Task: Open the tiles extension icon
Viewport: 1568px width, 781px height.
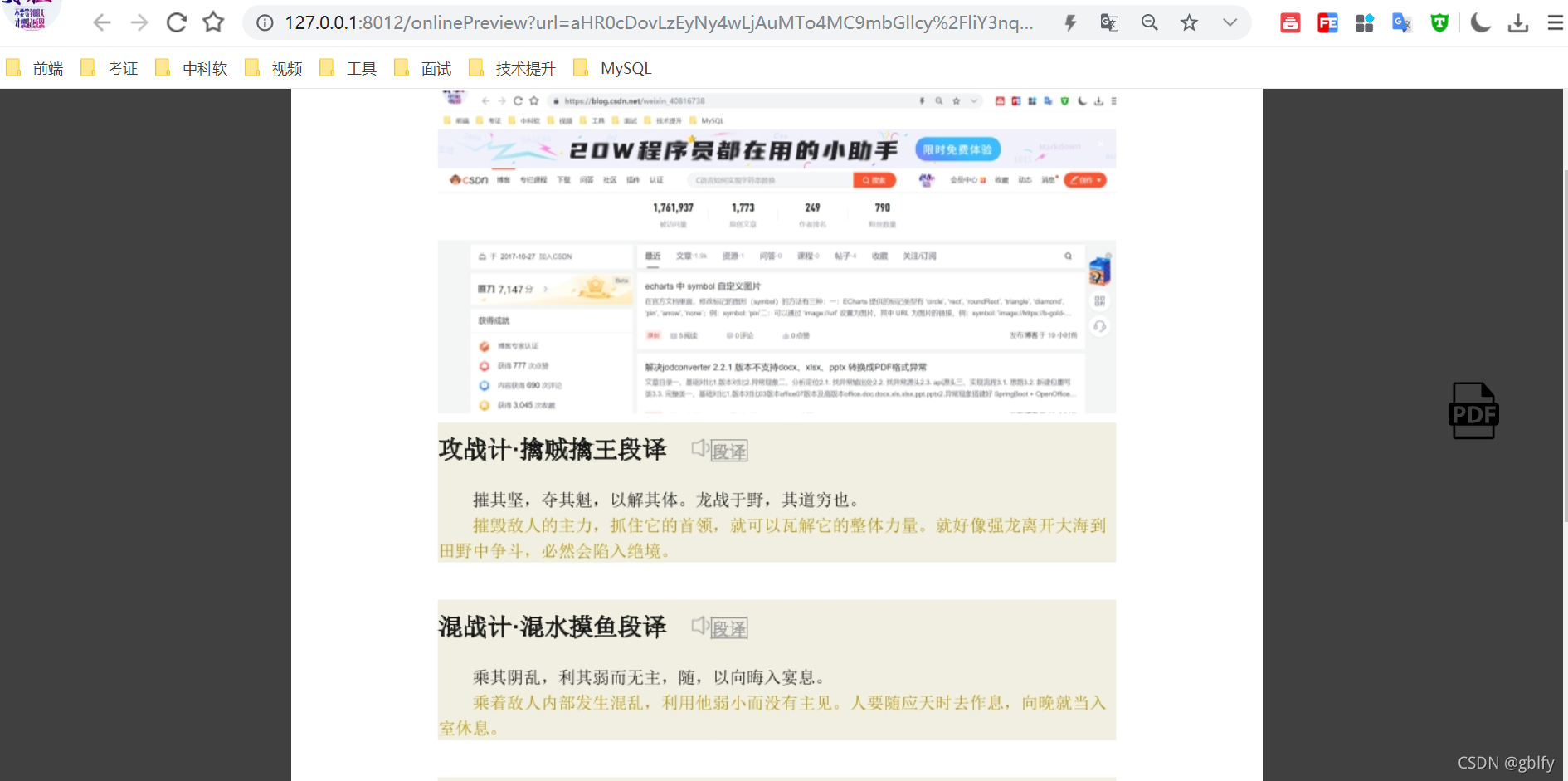Action: (1365, 22)
